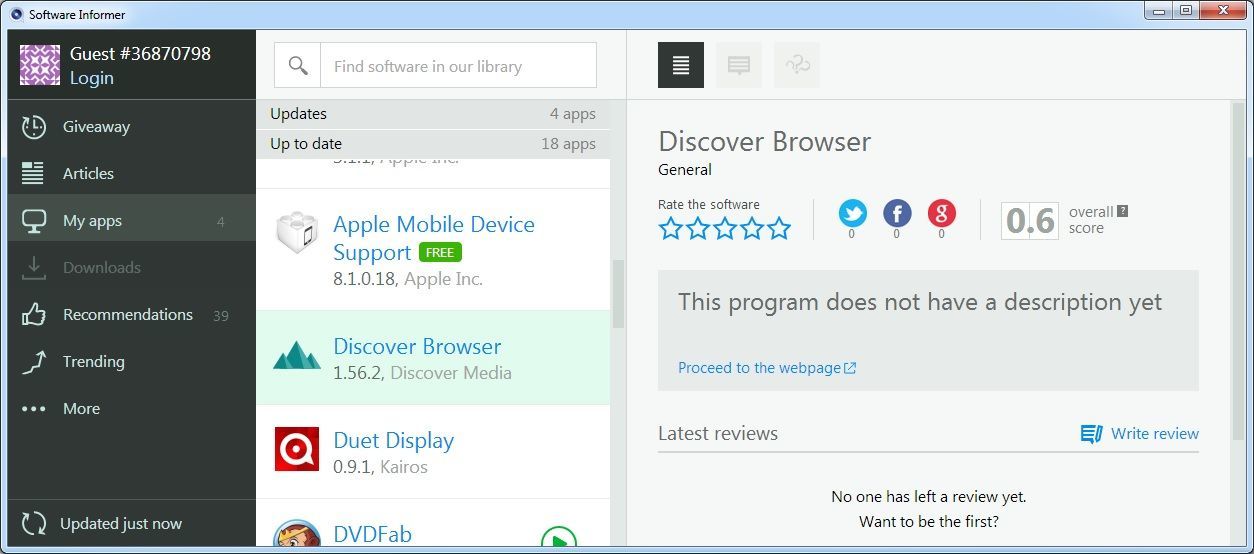Select DVDFab in app list
The width and height of the screenshot is (1254, 554).
(x=433, y=523)
